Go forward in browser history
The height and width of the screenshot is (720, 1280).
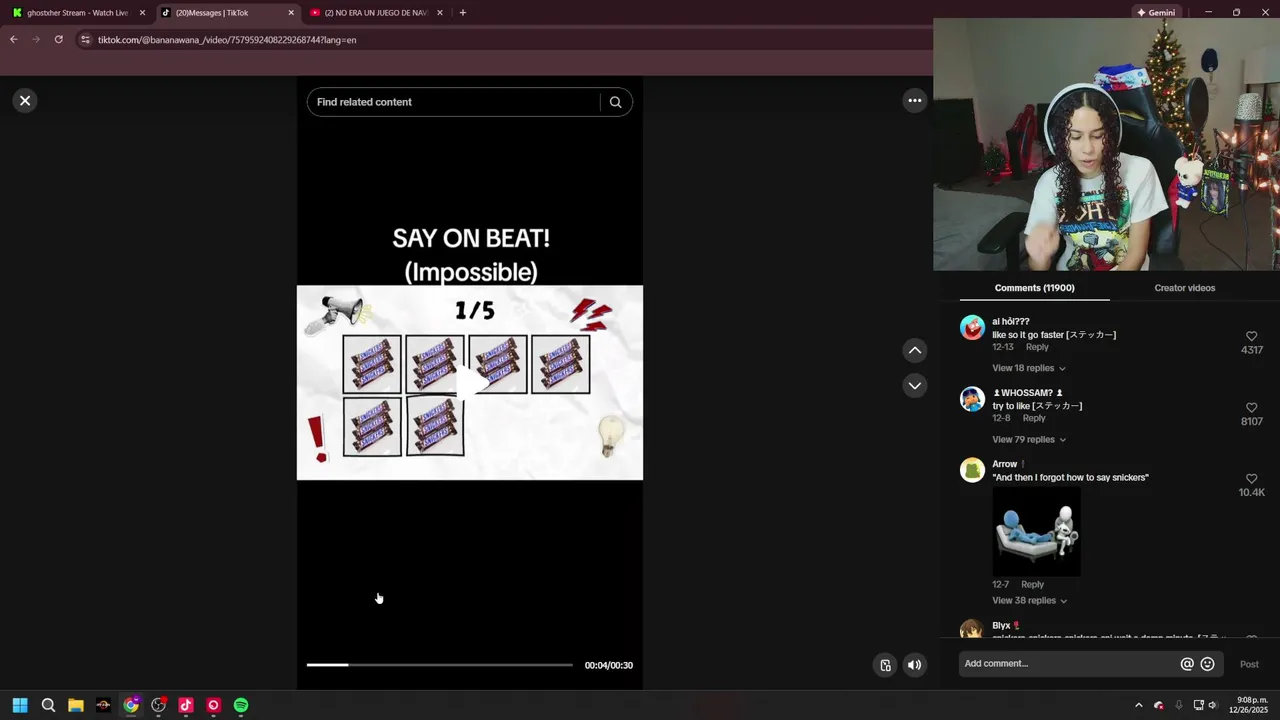36,40
